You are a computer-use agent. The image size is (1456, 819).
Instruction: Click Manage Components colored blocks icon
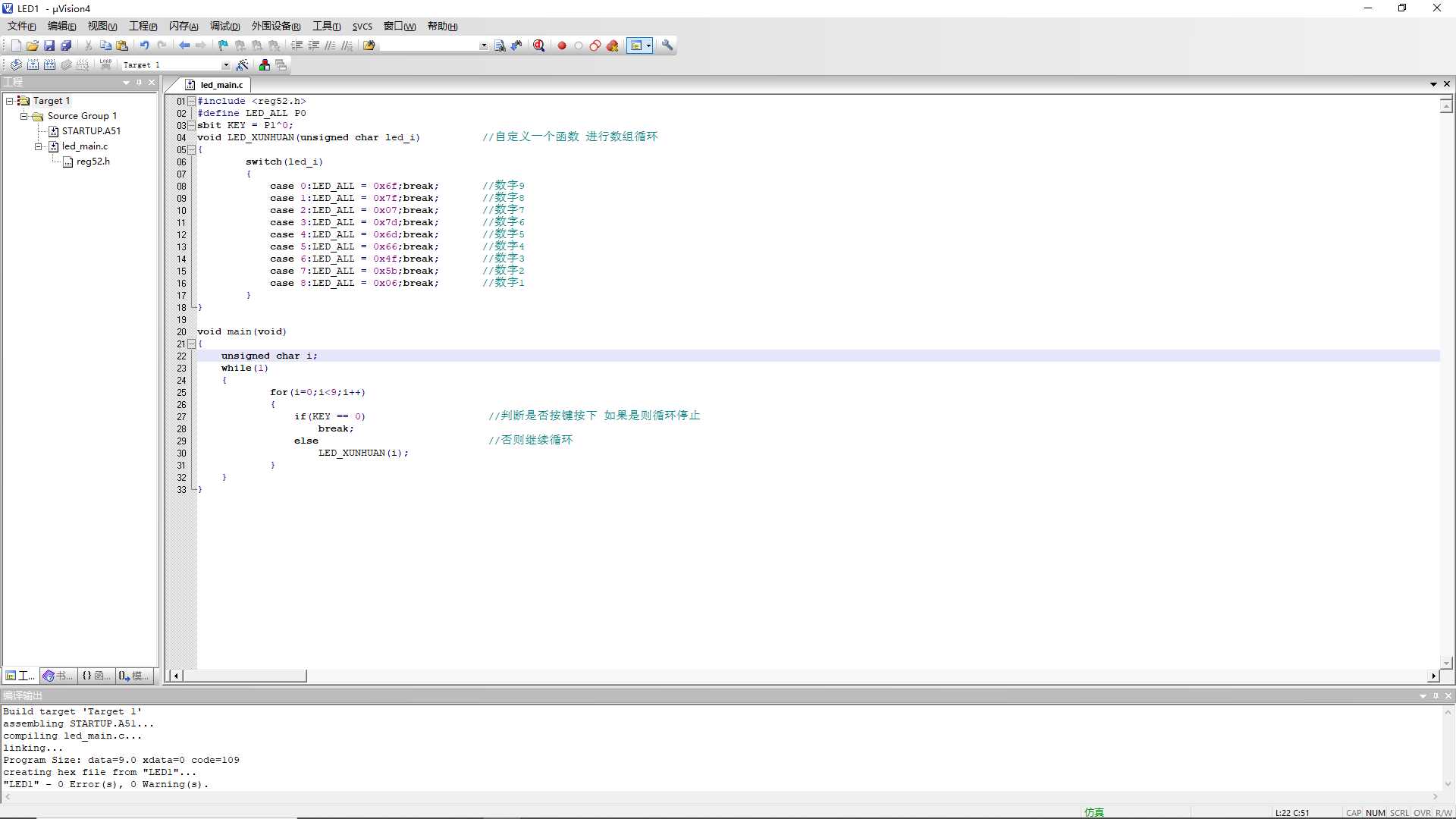[x=264, y=65]
